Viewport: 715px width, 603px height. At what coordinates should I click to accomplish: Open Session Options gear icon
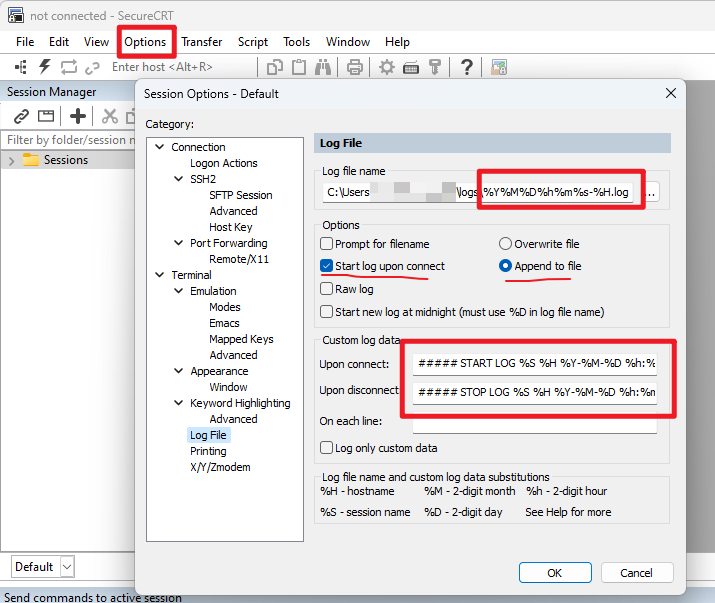(x=387, y=67)
